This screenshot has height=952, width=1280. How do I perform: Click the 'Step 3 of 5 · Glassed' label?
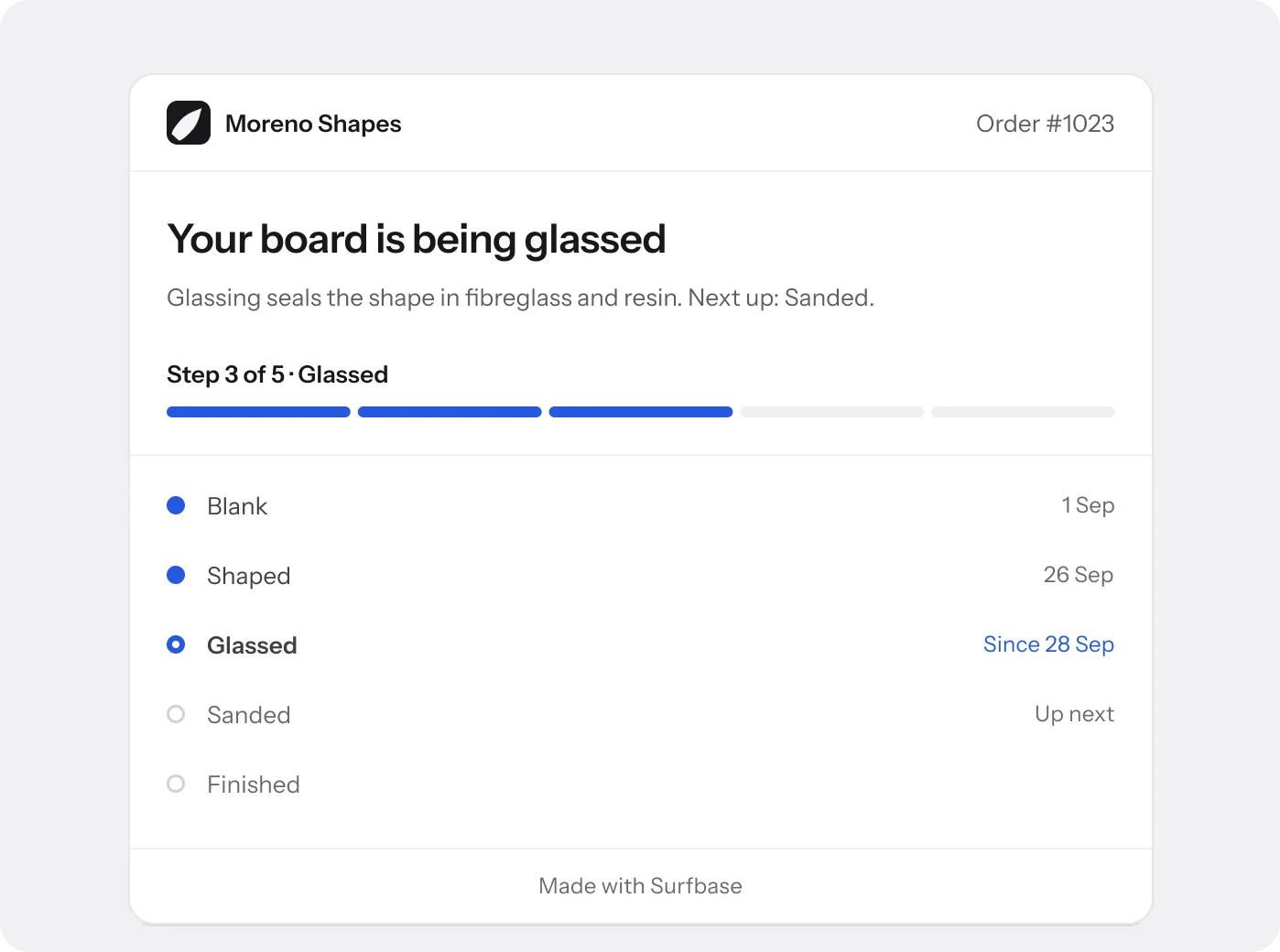(x=277, y=374)
